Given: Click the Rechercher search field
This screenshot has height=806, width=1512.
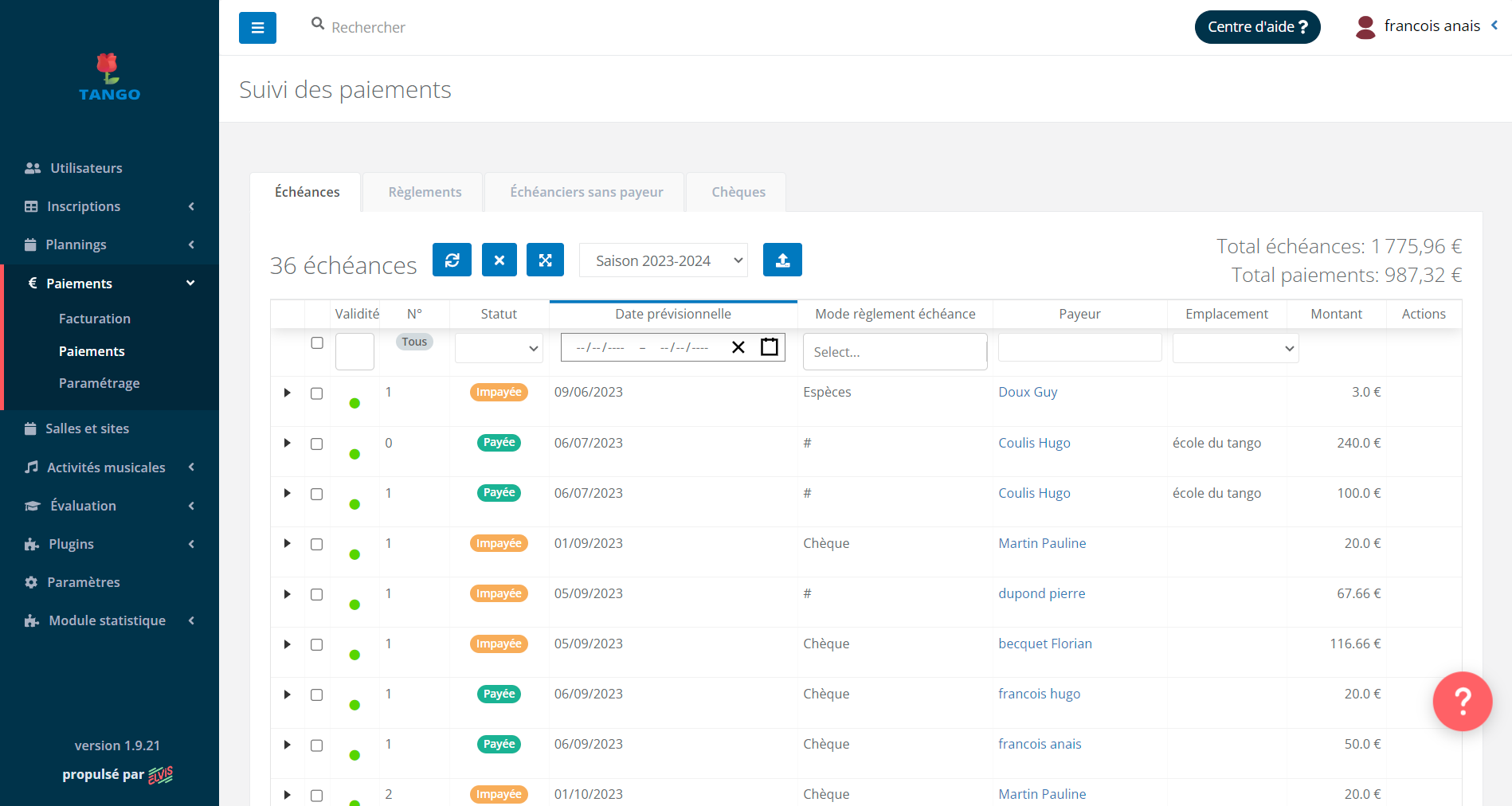Looking at the screenshot, I should click(368, 28).
